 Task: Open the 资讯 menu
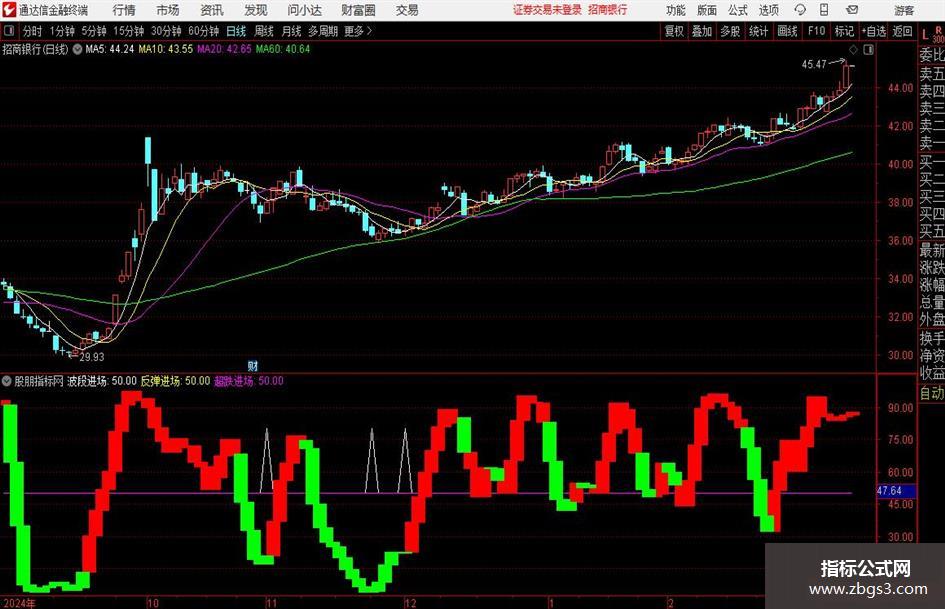pos(212,10)
